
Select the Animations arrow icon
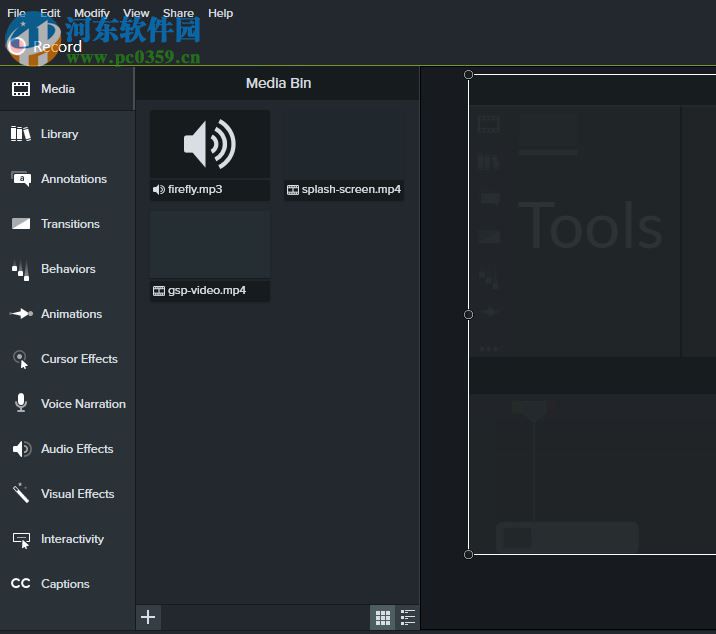coord(21,314)
